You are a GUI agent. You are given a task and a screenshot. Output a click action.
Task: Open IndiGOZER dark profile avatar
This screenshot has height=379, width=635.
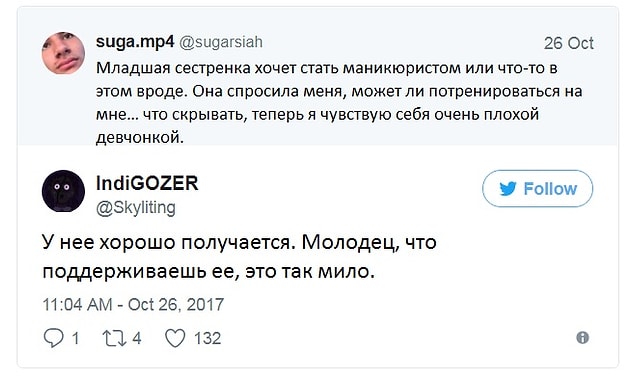[x=63, y=191]
